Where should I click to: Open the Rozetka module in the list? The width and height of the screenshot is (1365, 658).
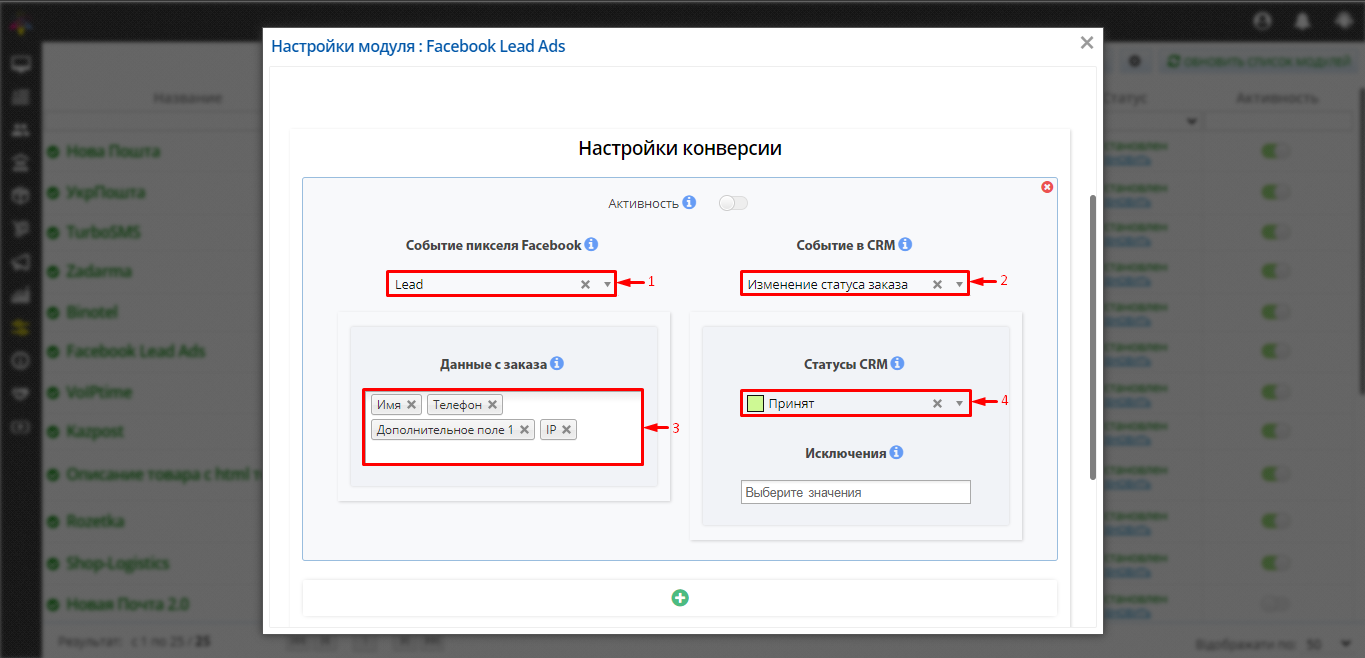coord(95,521)
